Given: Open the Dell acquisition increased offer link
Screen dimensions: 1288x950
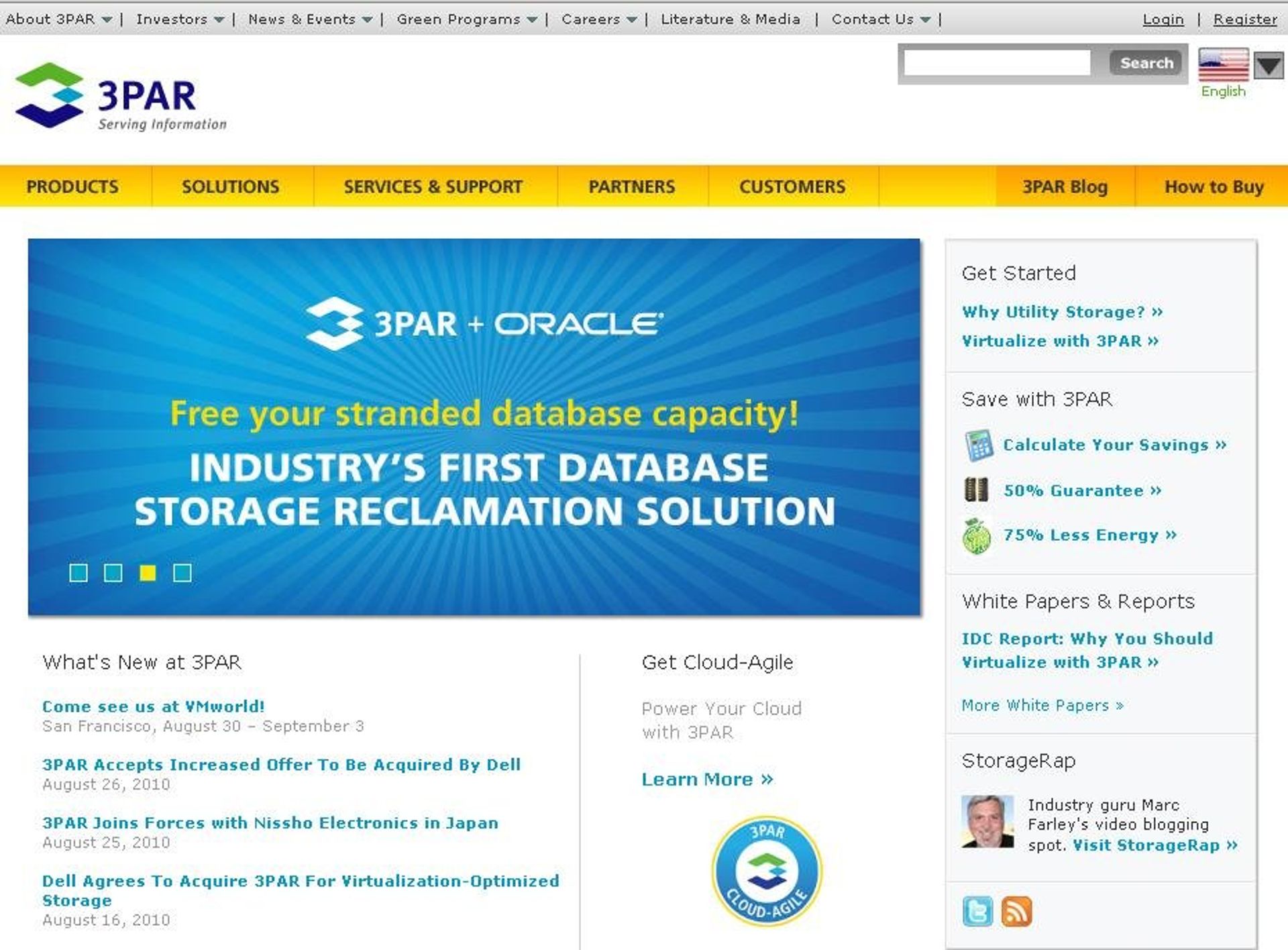Looking at the screenshot, I should tap(281, 765).
